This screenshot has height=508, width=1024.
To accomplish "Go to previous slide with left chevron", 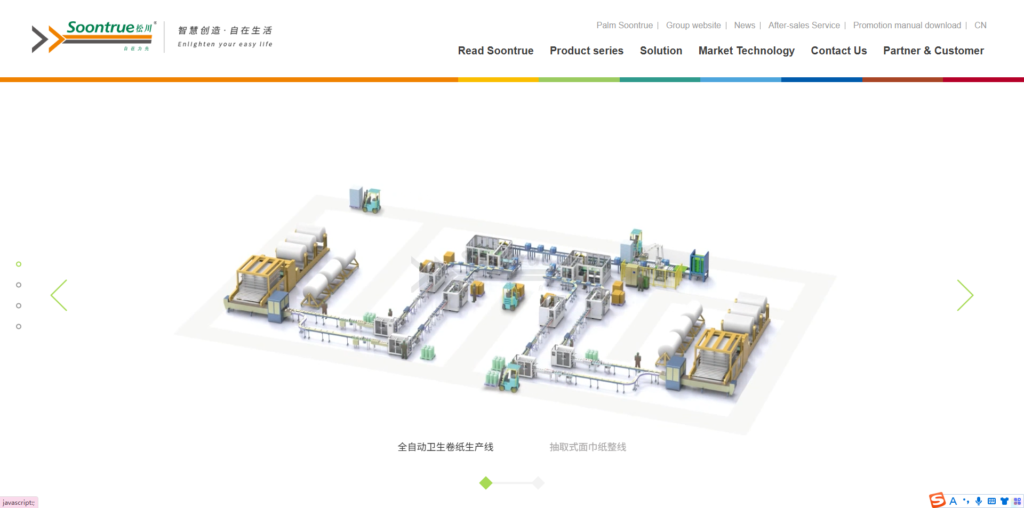I will (x=59, y=295).
